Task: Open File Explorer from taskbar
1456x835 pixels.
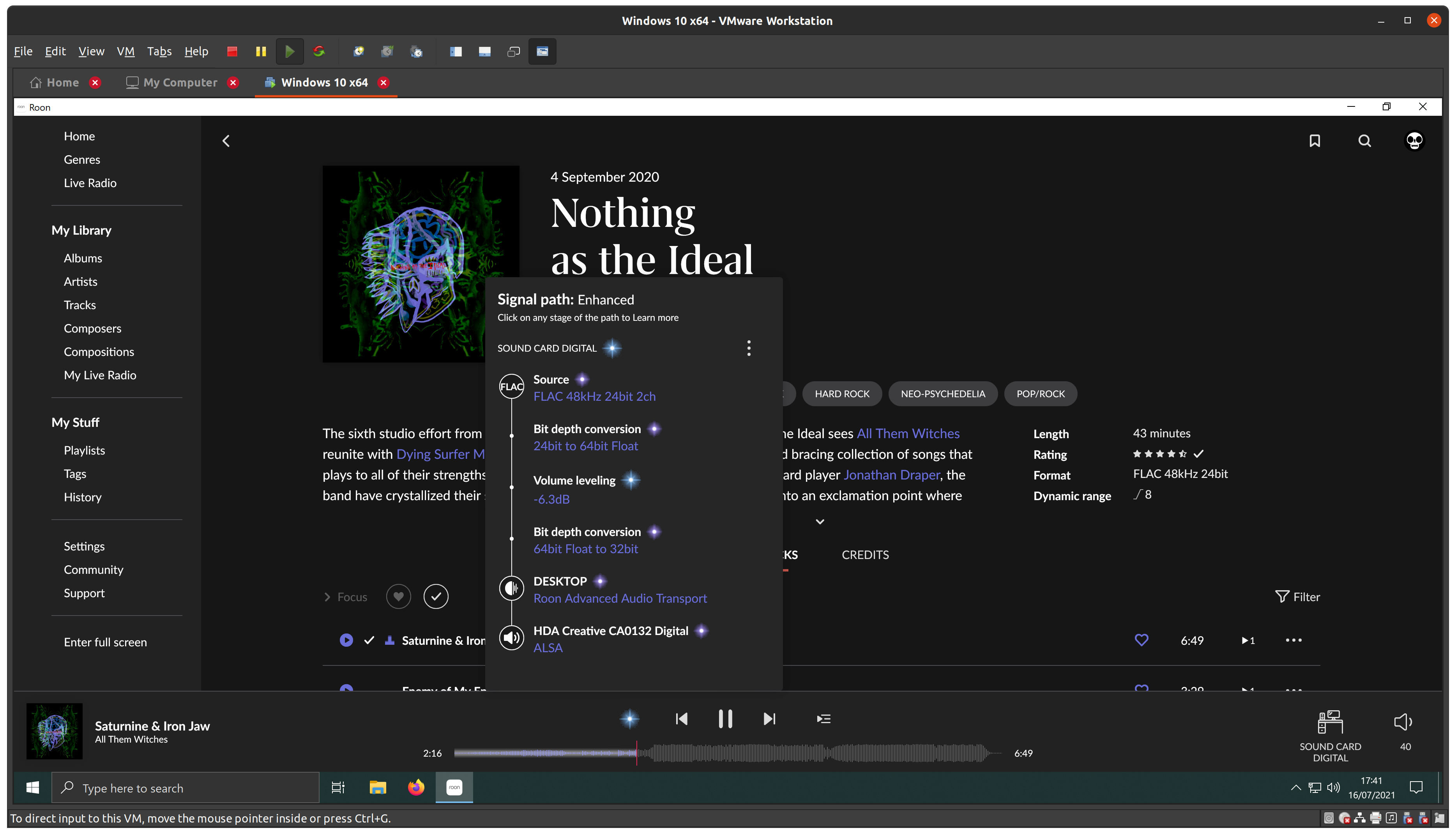Action: [378, 788]
